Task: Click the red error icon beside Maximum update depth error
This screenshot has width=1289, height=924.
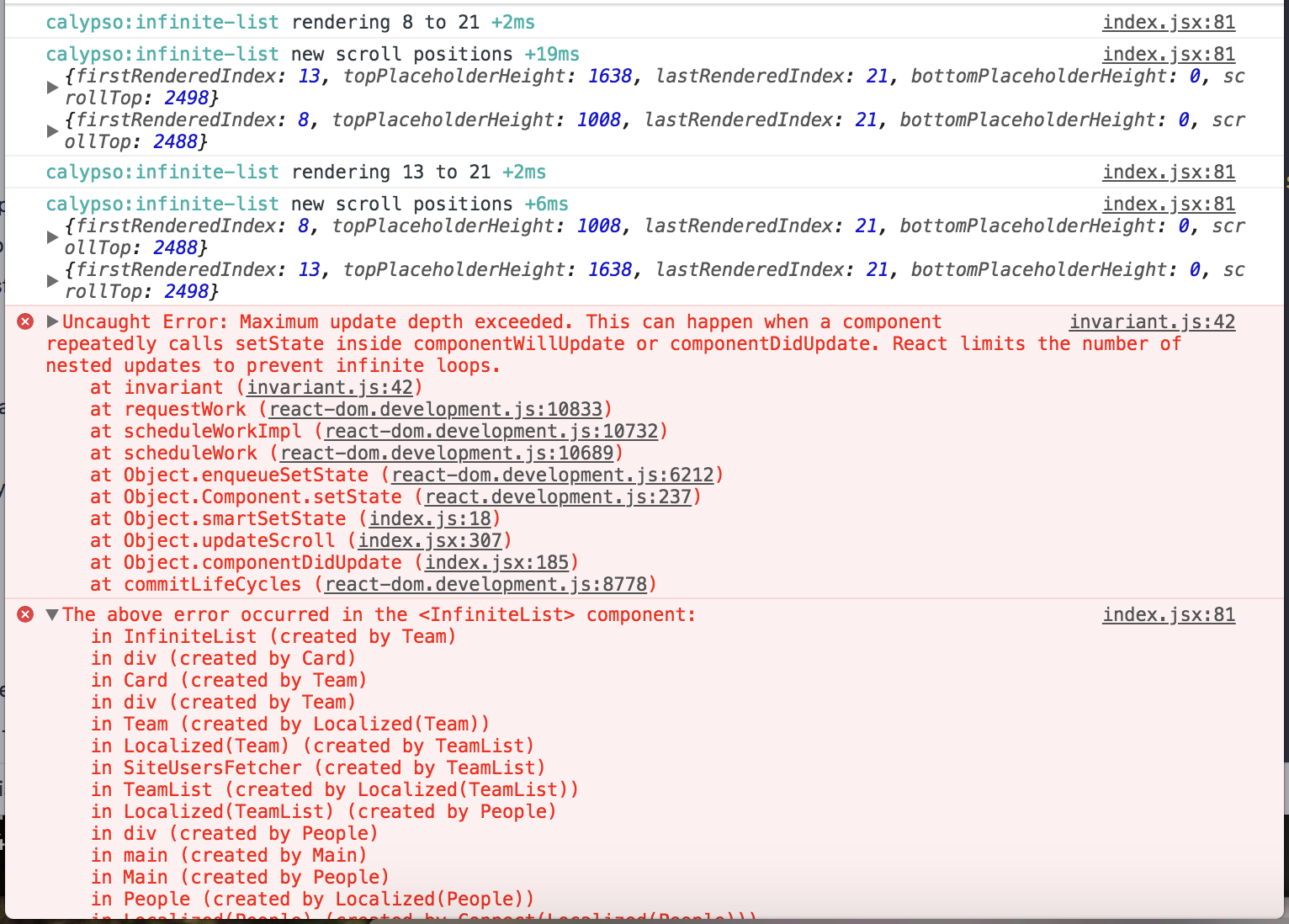Action: [25, 321]
